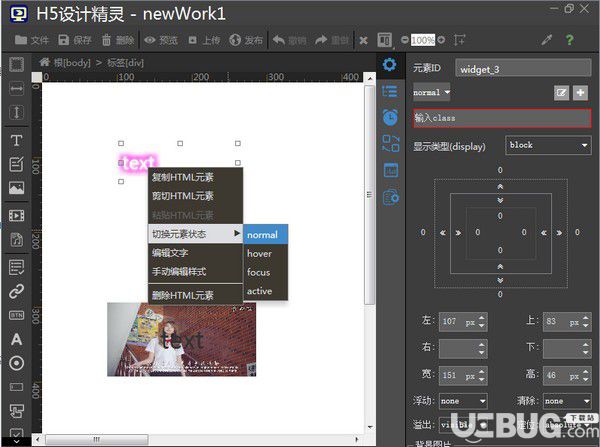Click the layout panel icon in toolbar
Viewport: 600px width, 447px height.
[x=385, y=40]
